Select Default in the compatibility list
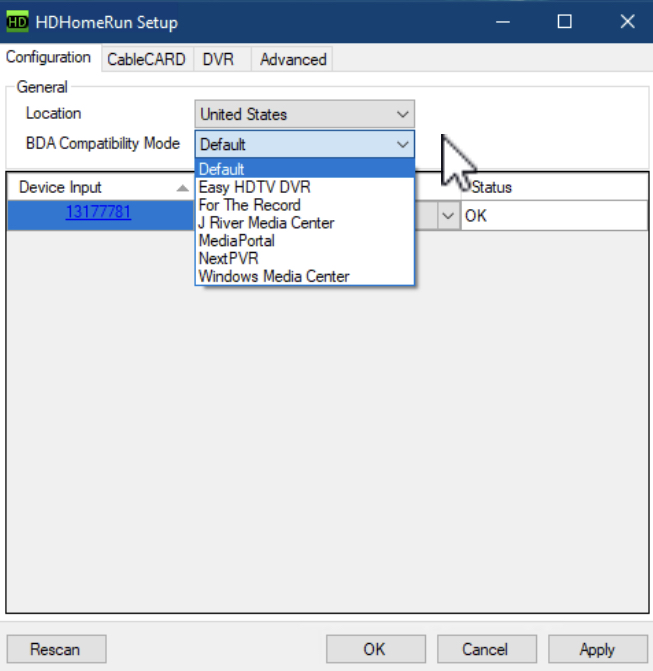653x671 pixels. click(304, 169)
